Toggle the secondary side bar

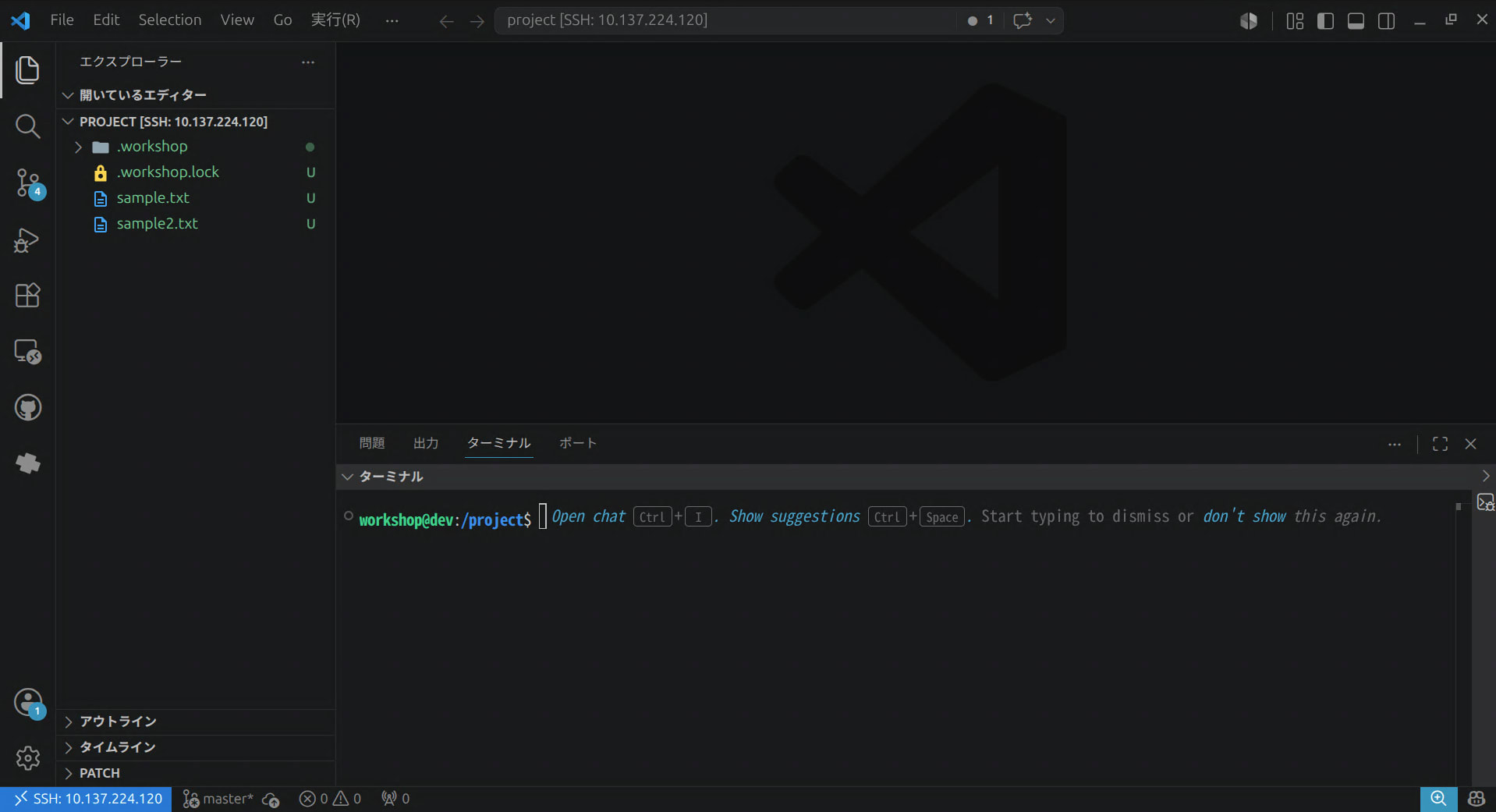click(x=1386, y=21)
